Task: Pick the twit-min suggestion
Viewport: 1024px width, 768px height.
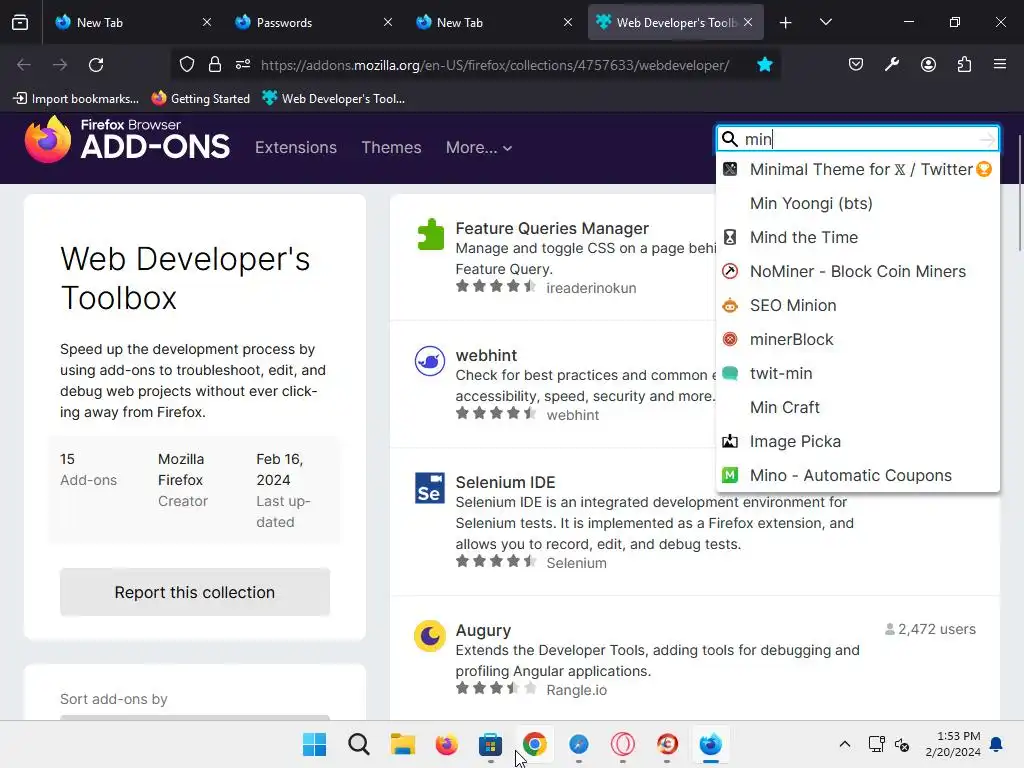Action: (857, 373)
